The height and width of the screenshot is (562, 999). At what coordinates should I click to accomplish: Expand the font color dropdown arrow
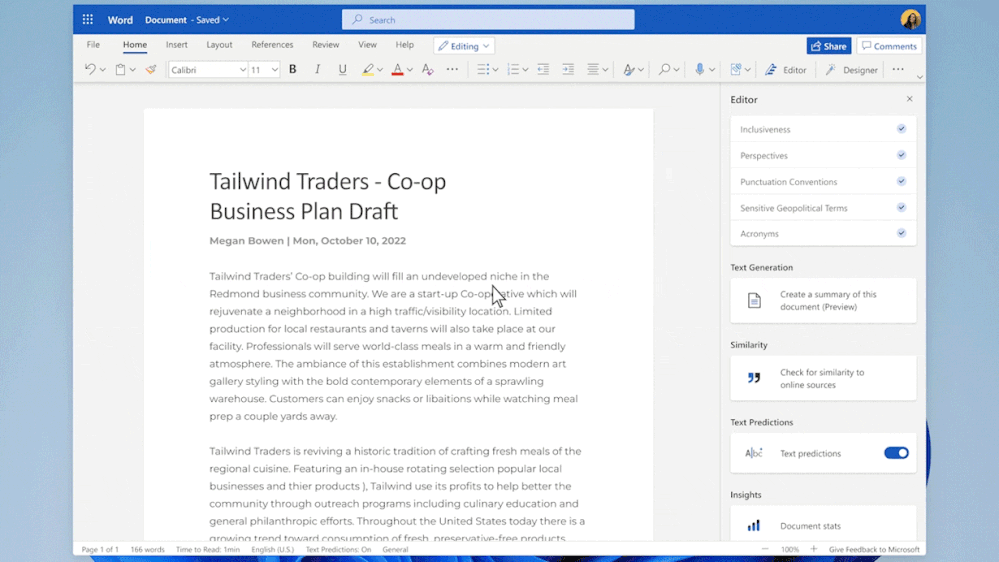[410, 70]
